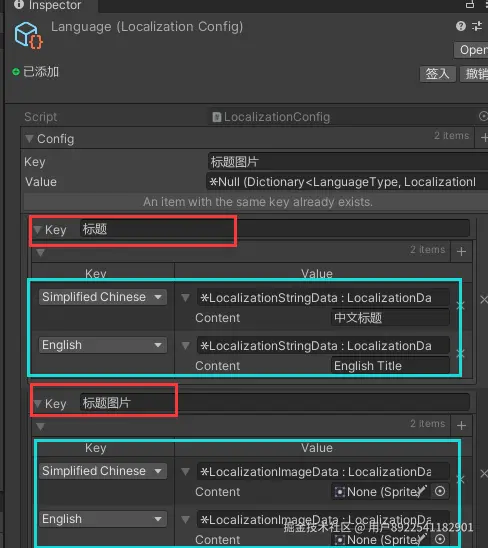Viewport: 488px width, 548px height.
Task: Click the Null Dictionary value field
Action: [348, 182]
